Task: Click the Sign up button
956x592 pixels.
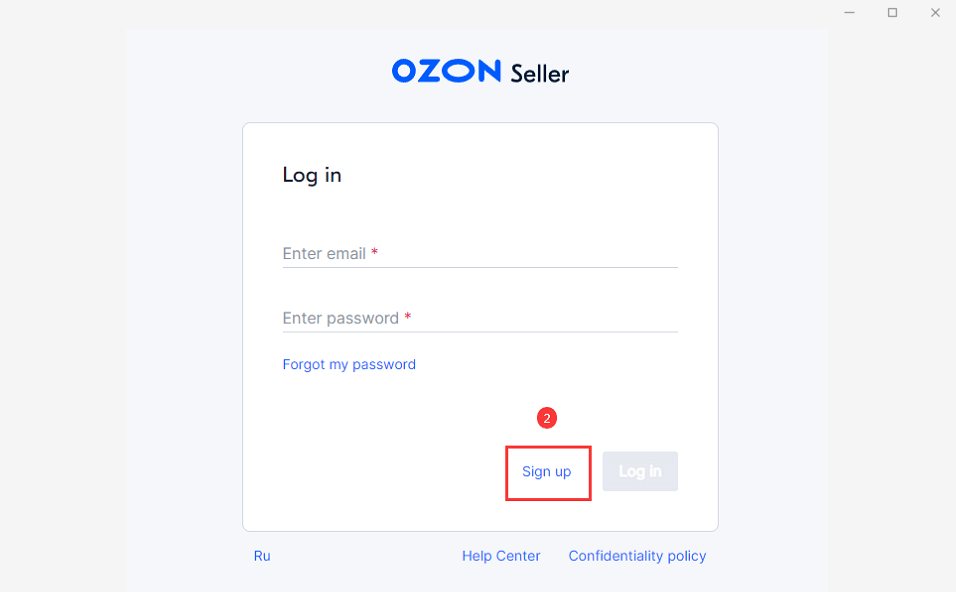Action: point(547,471)
